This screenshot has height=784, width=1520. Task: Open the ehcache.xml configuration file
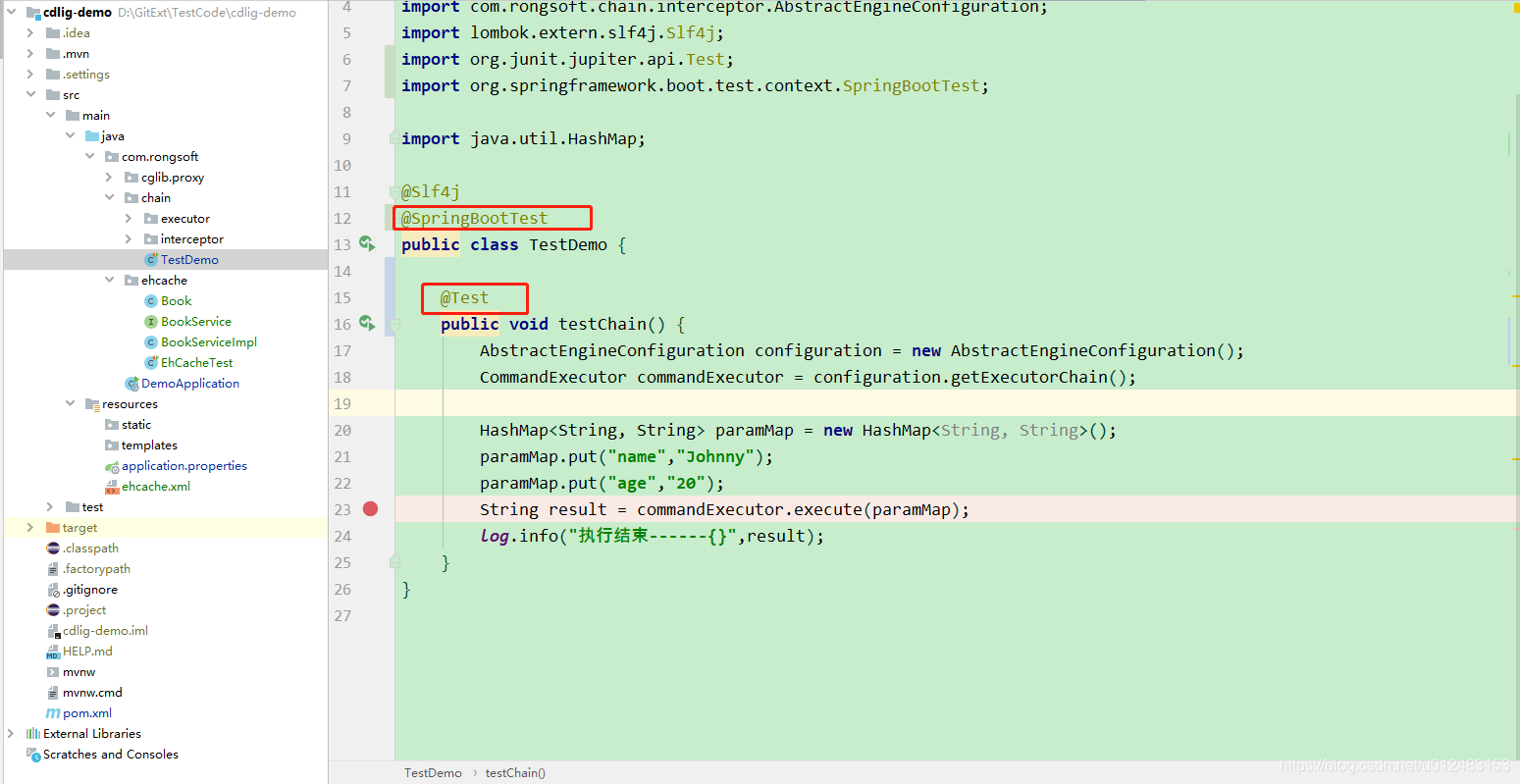point(156,486)
